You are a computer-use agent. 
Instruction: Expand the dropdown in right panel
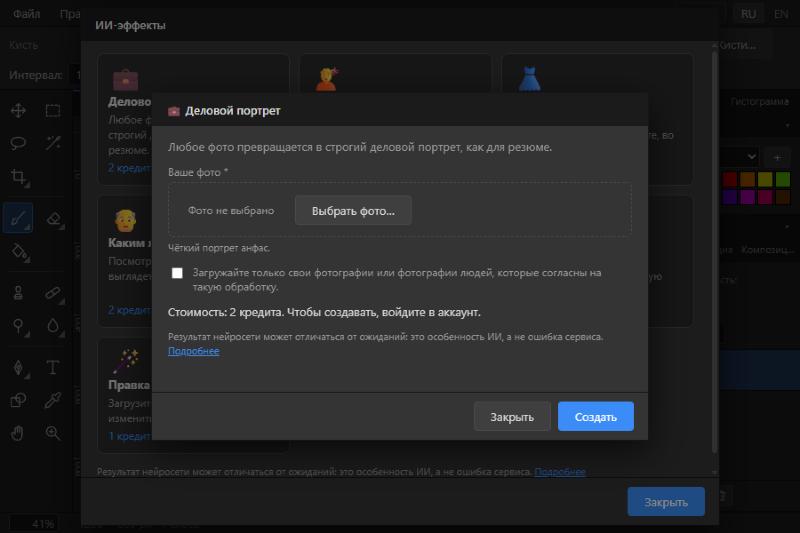tap(739, 157)
